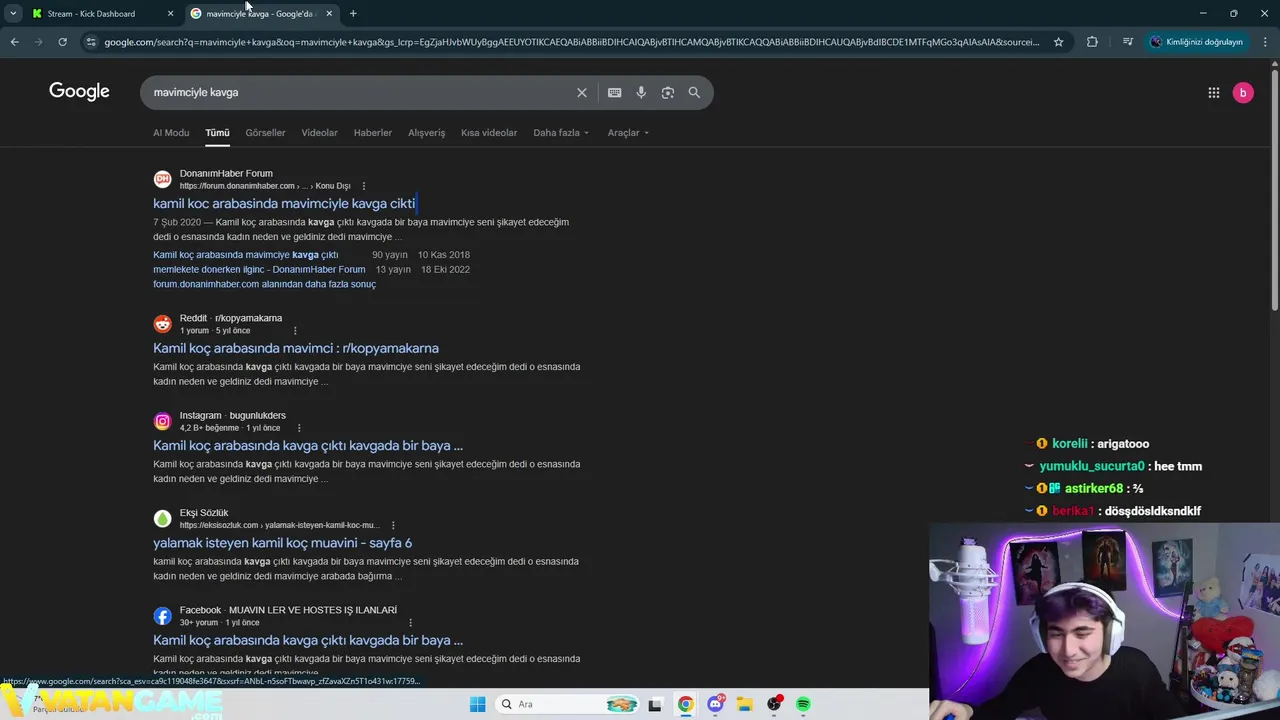Switch to Kısa videolar results
This screenshot has height=720, width=1280.
point(489,132)
